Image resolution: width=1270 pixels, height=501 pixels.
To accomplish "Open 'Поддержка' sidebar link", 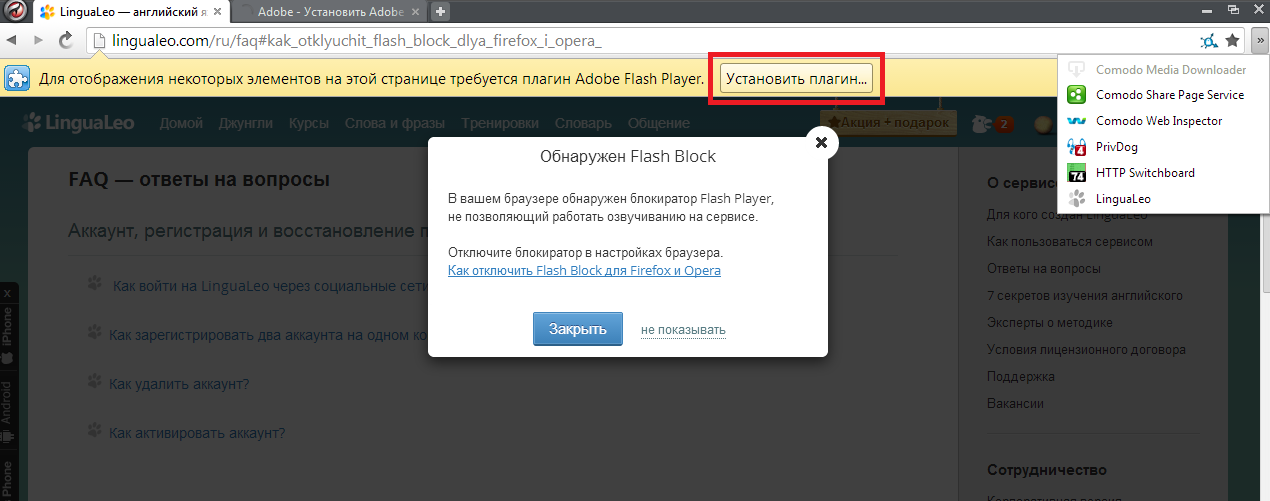I will pos(1021,376).
